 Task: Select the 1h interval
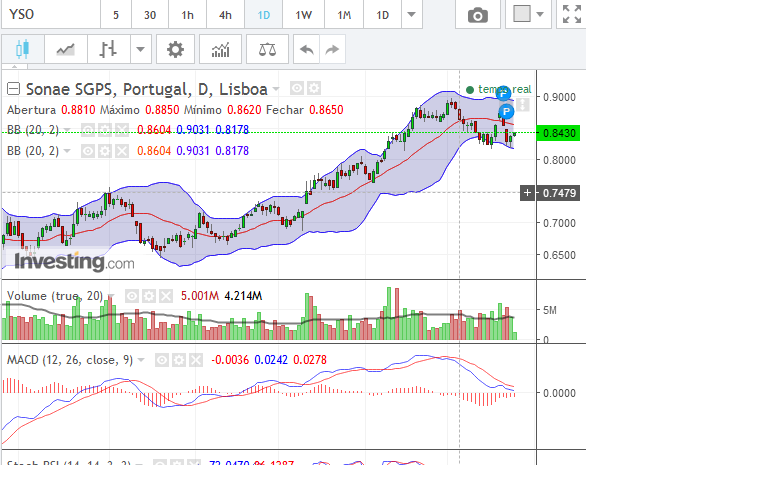click(x=188, y=15)
